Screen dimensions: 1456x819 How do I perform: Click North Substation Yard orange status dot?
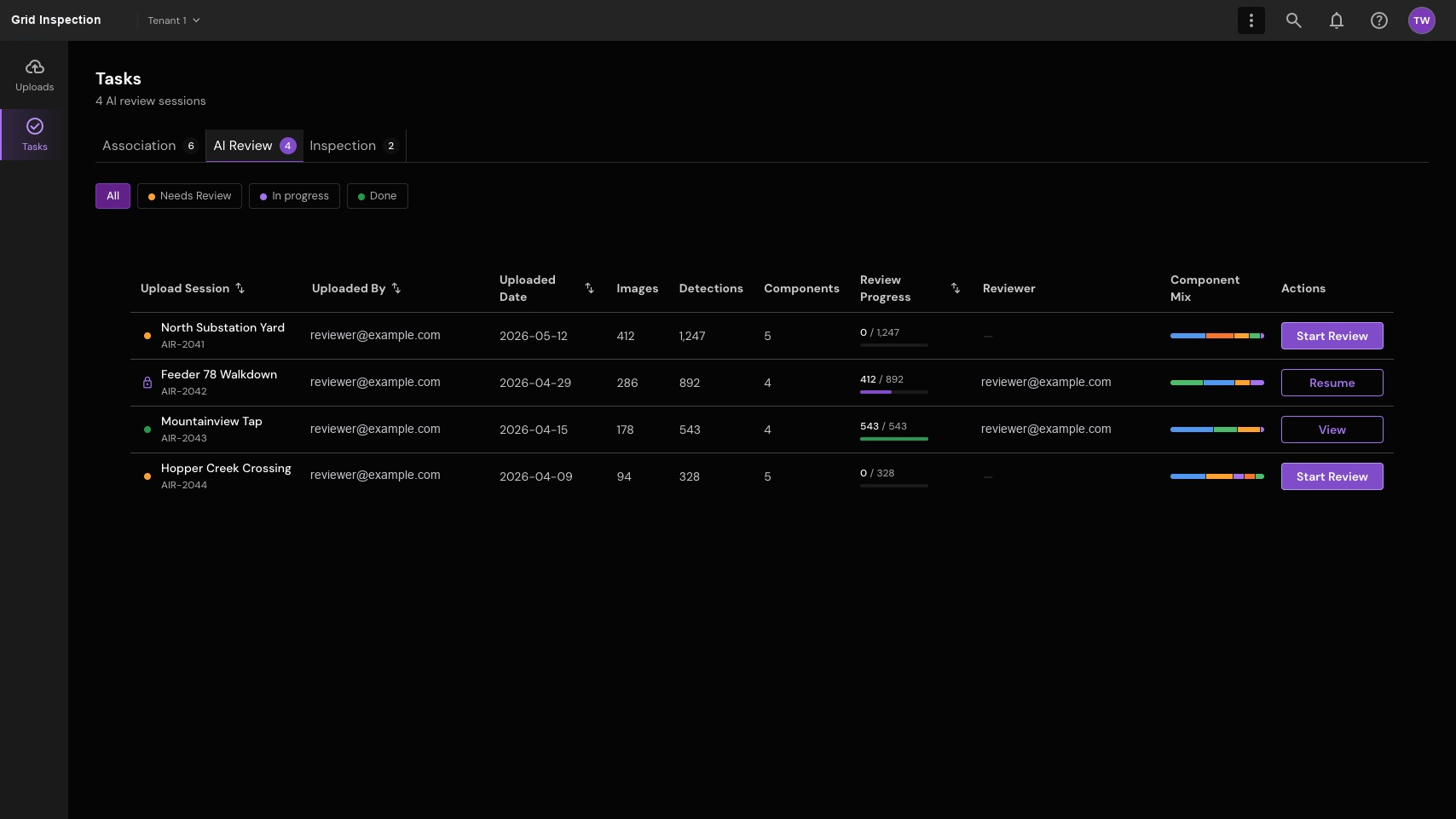[147, 336]
